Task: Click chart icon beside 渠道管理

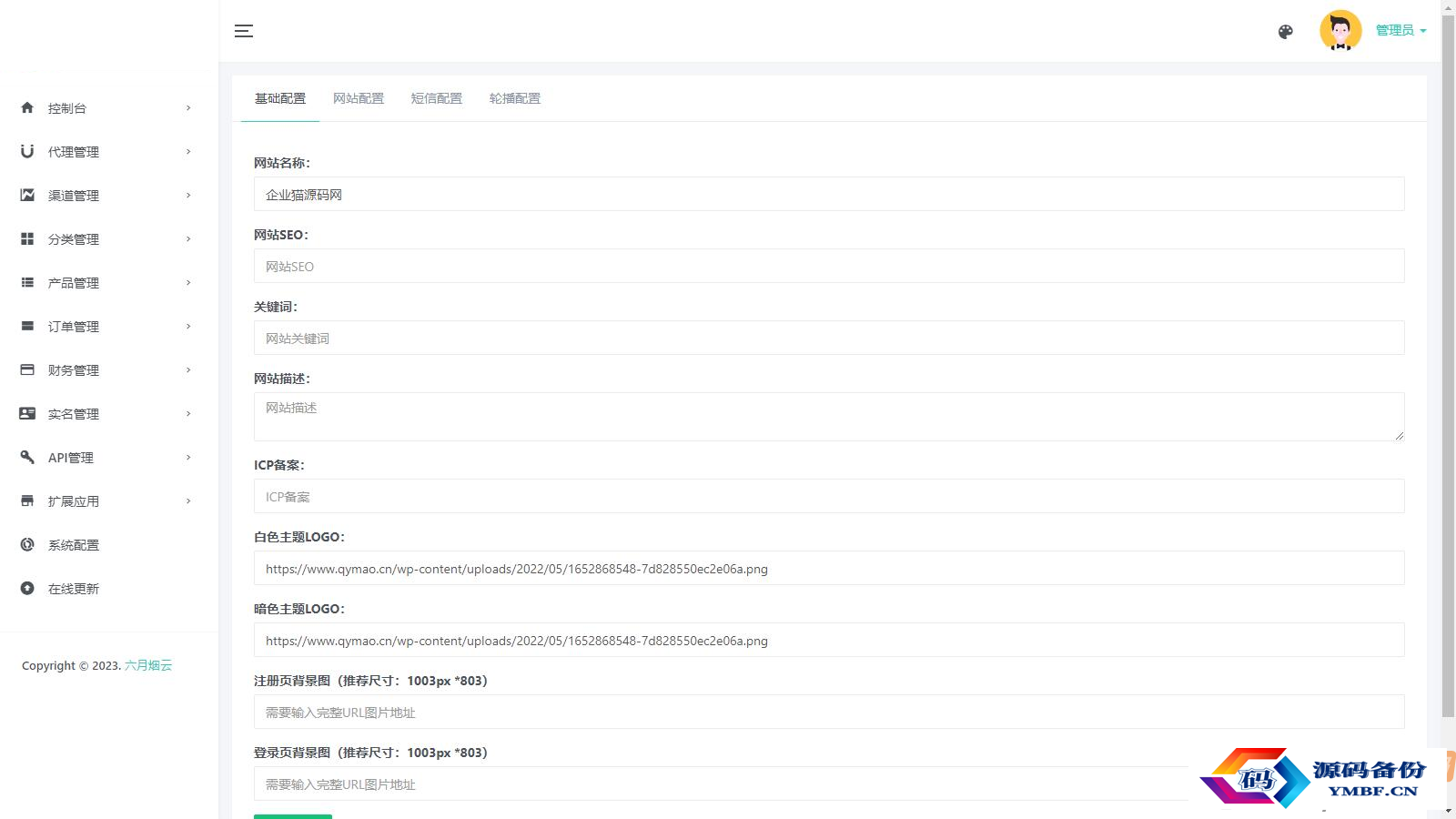Action: pyautogui.click(x=27, y=195)
